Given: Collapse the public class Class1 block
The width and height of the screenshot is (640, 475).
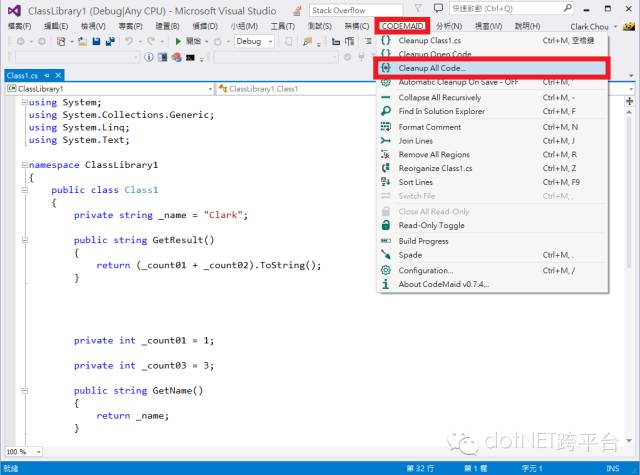Looking at the screenshot, I should pyautogui.click(x=24, y=190).
